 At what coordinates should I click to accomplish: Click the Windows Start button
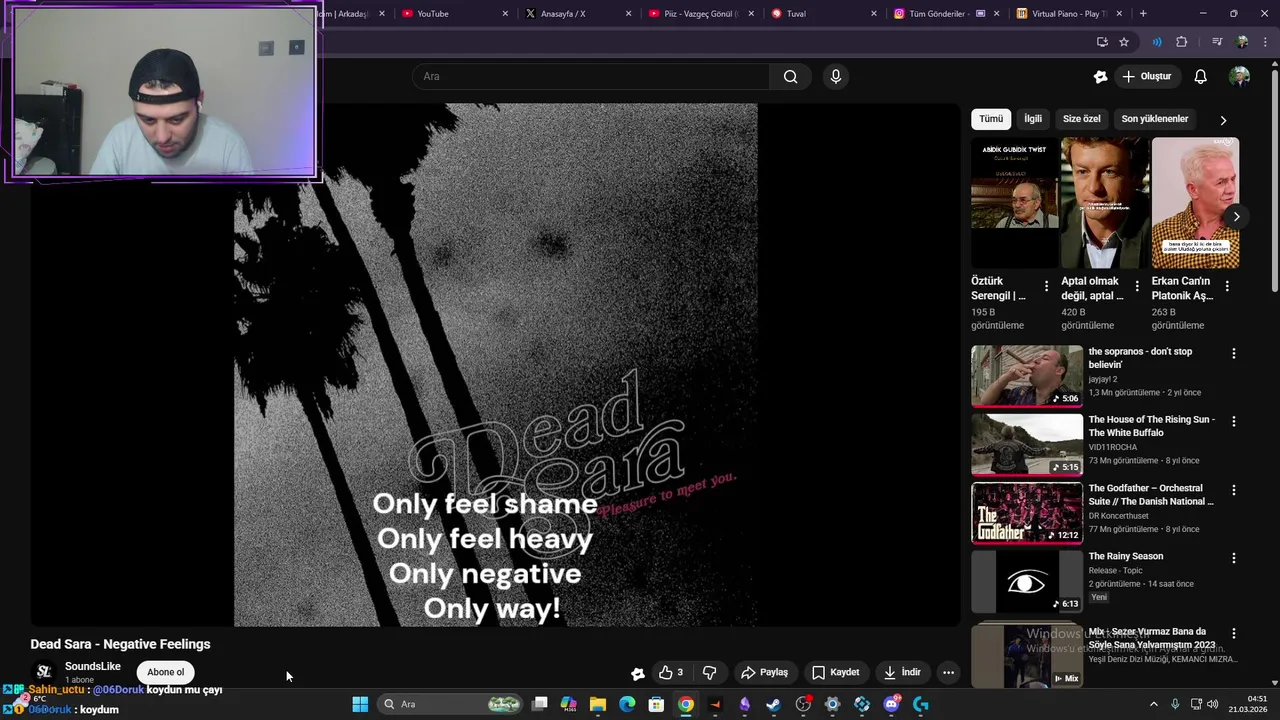(360, 704)
